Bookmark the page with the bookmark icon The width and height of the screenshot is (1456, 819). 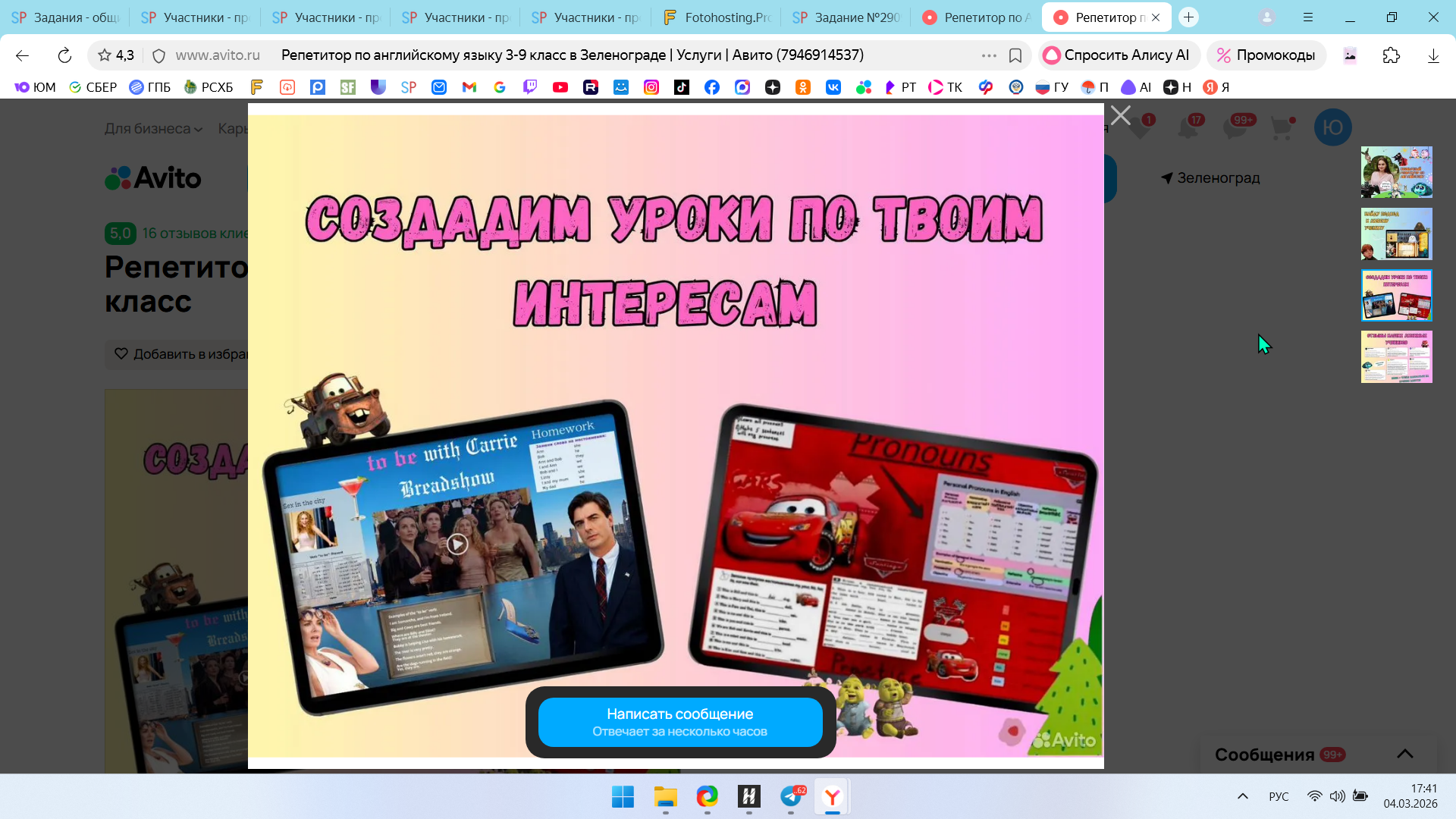(1015, 55)
